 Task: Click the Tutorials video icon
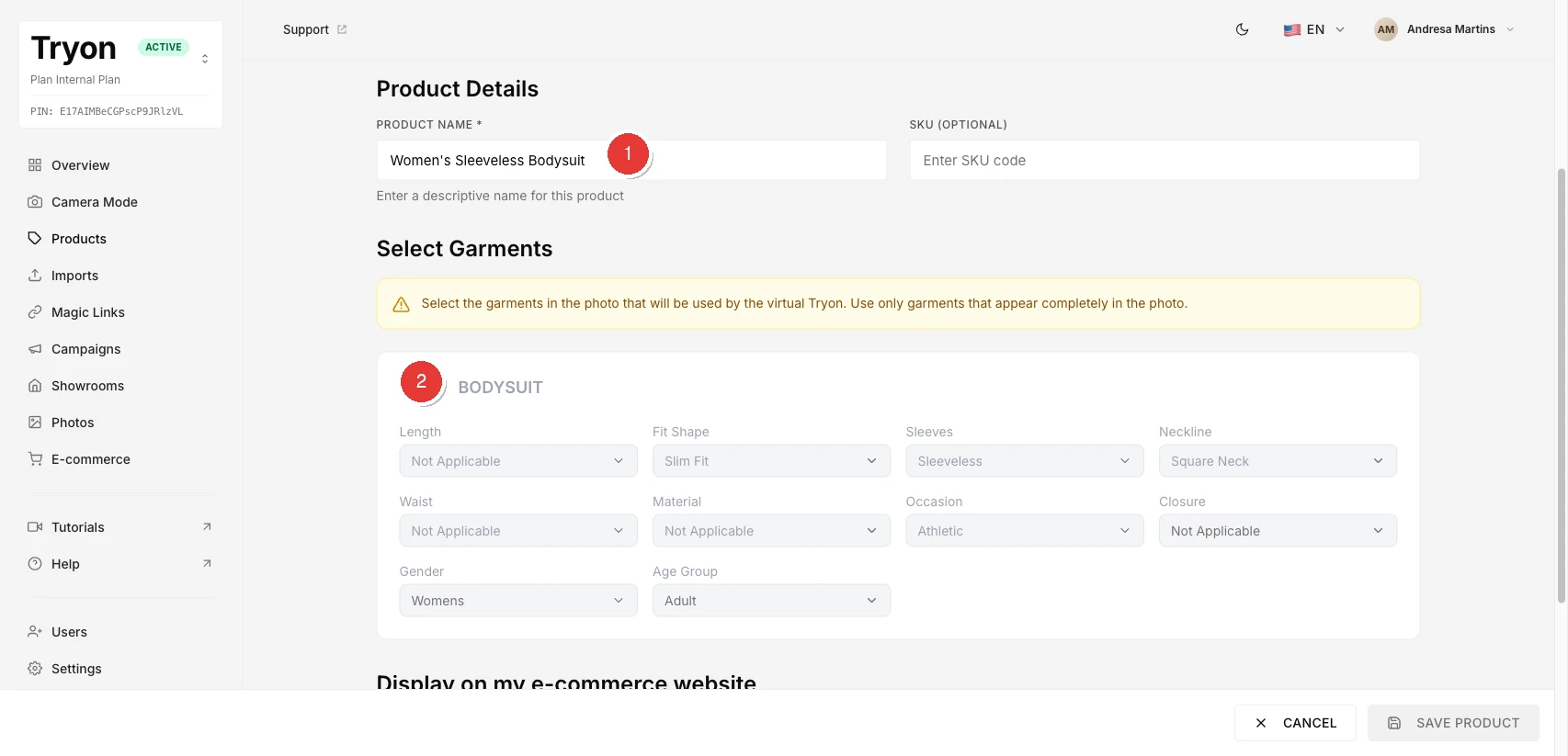[x=35, y=527]
